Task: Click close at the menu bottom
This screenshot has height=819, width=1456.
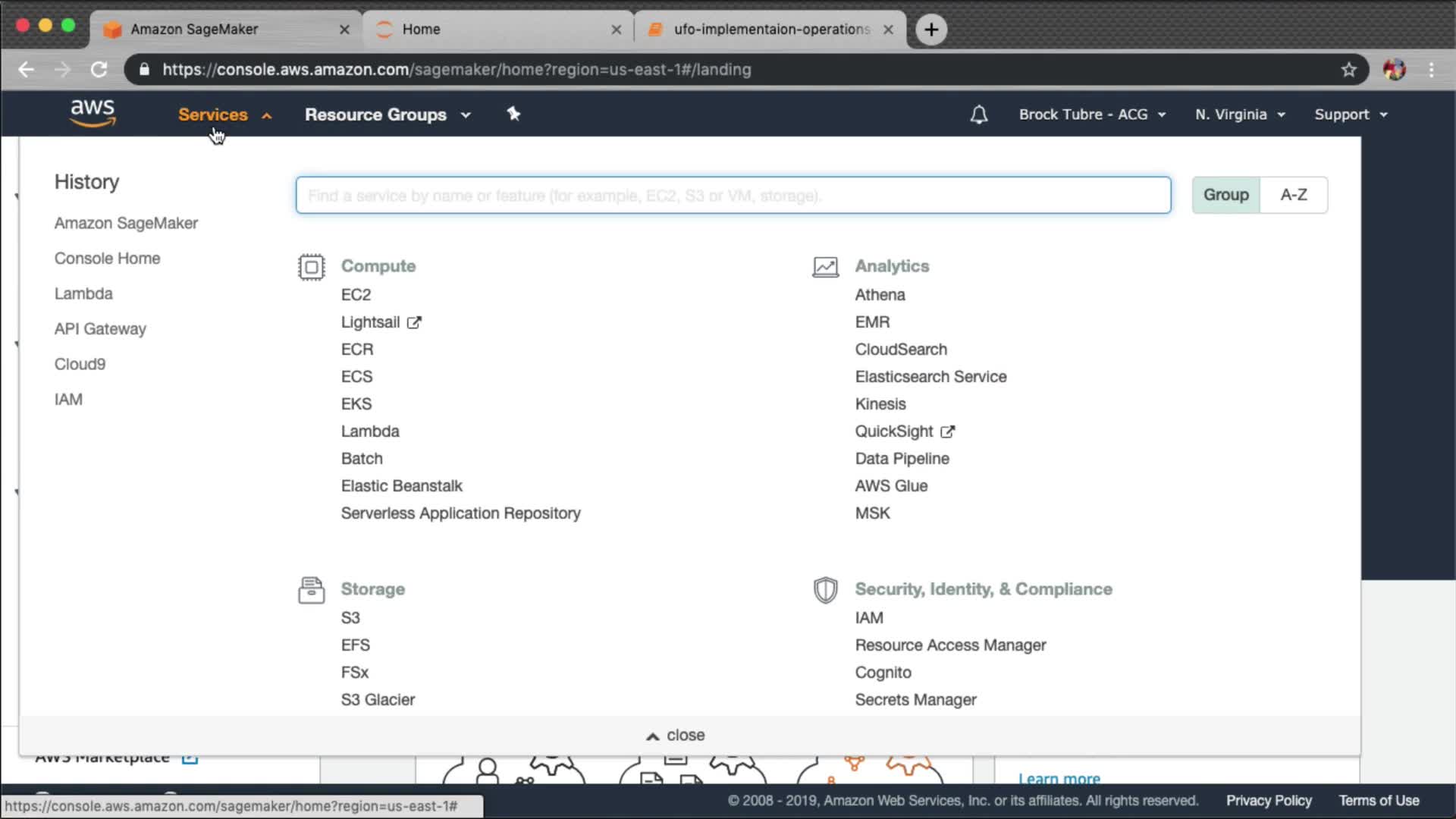Action: pyautogui.click(x=675, y=736)
